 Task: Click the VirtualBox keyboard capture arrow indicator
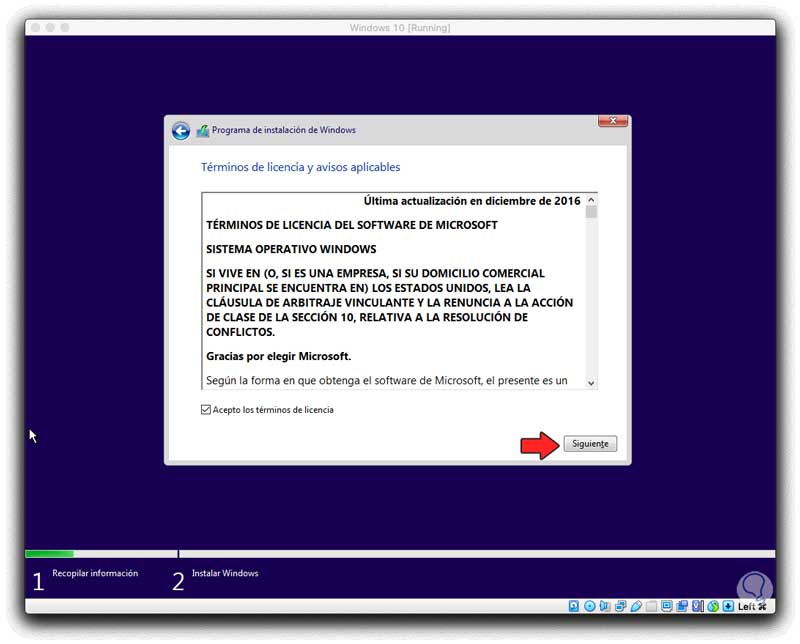coord(729,606)
